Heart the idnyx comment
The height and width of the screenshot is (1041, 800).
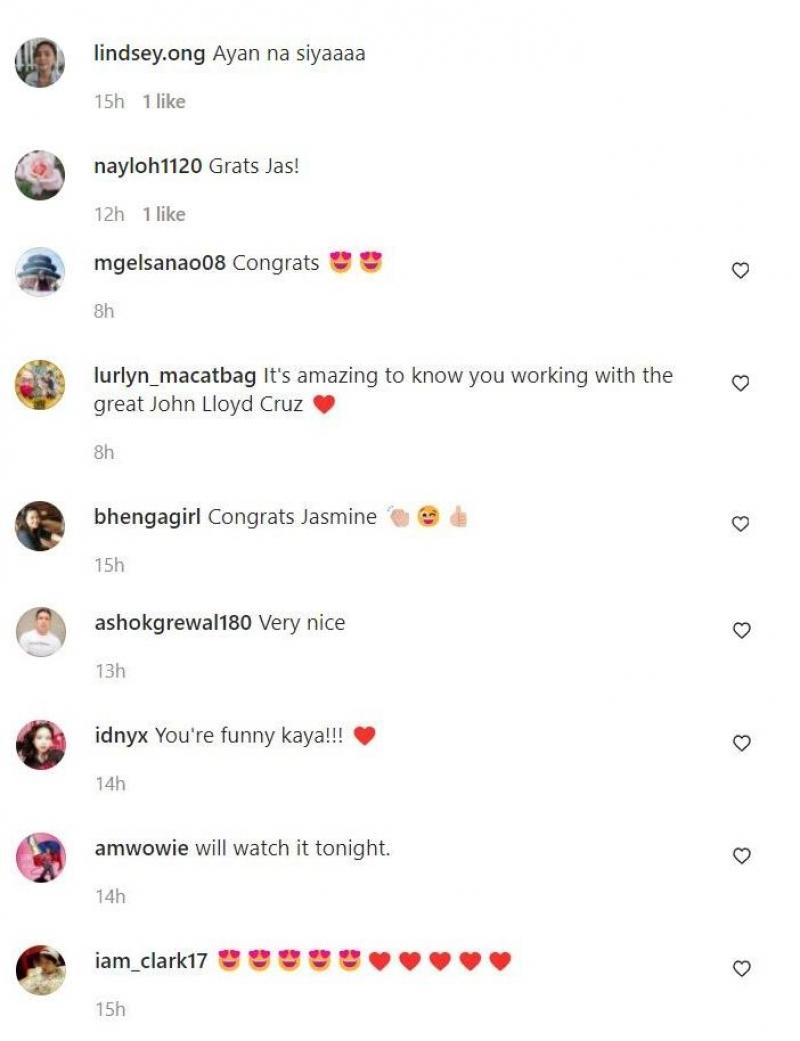pos(742,743)
